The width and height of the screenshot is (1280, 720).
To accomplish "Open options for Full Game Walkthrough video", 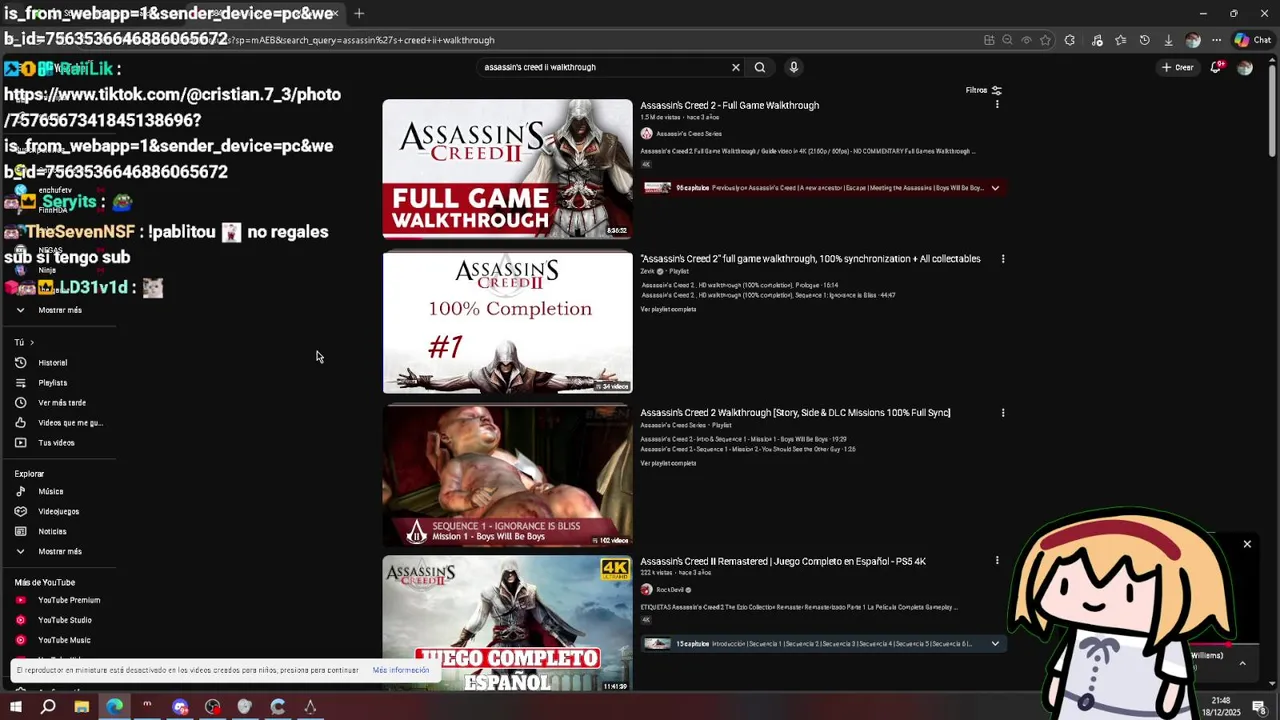I will click(x=997, y=105).
